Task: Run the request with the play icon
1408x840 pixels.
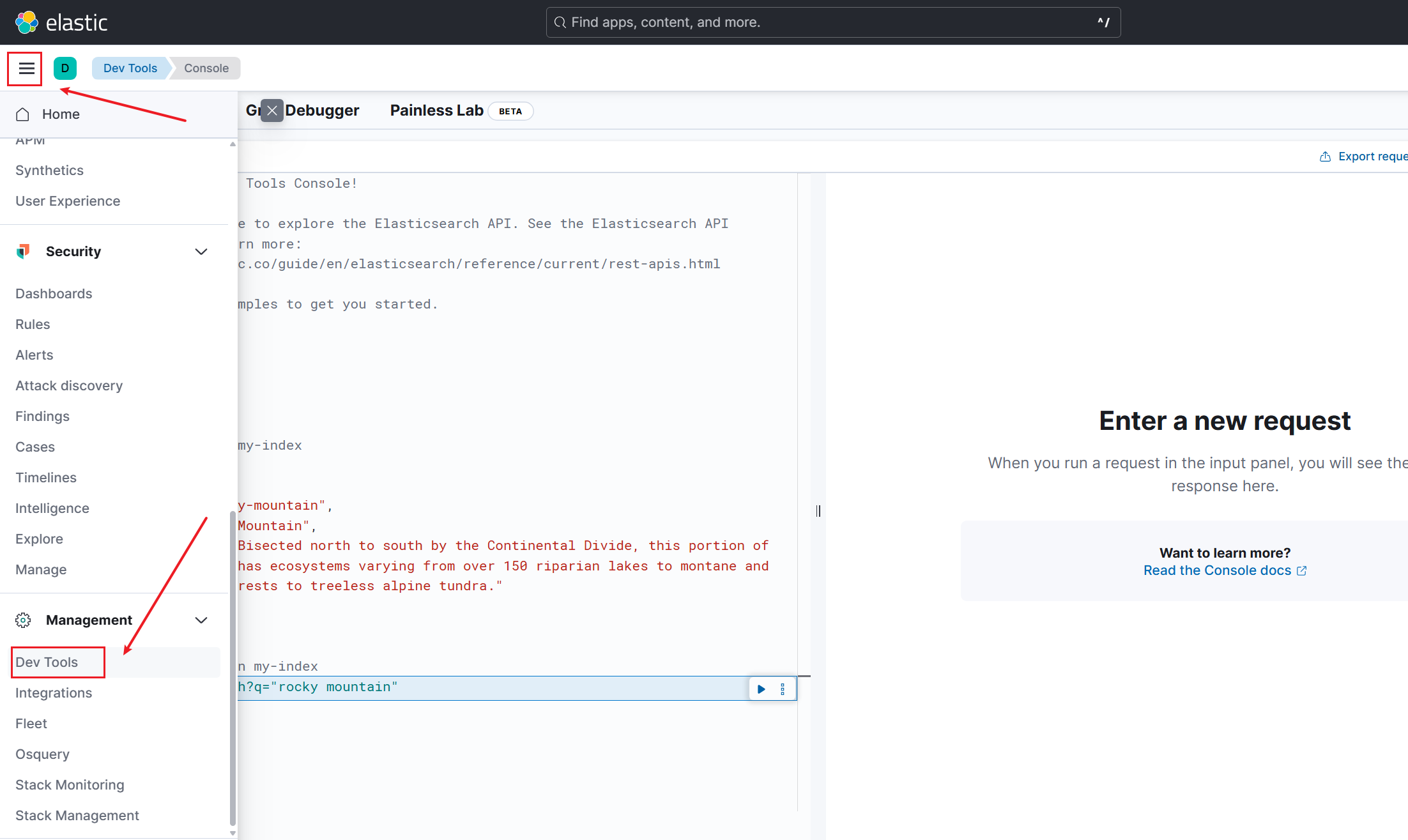Action: 761,689
